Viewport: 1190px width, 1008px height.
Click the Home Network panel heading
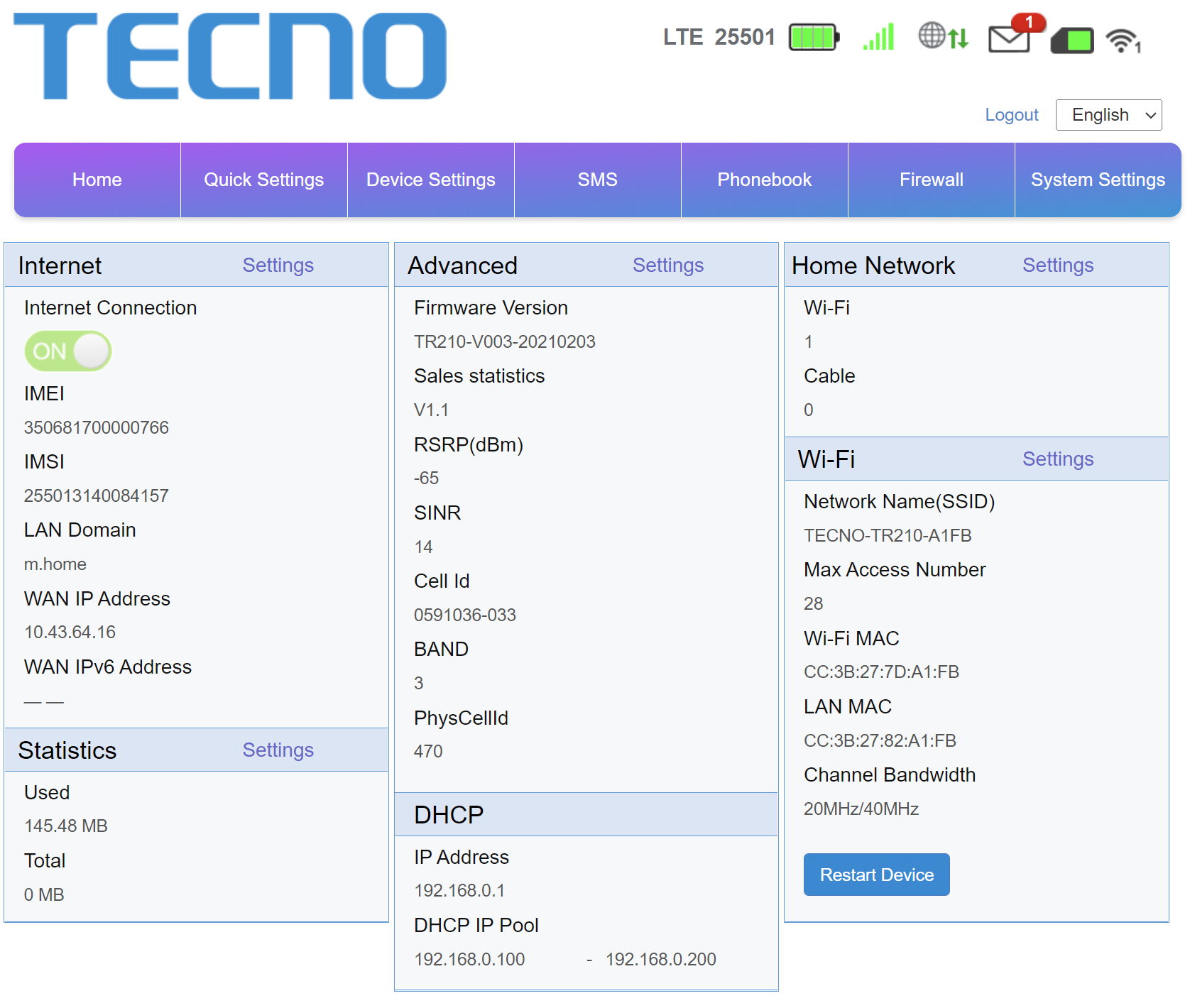(x=873, y=265)
